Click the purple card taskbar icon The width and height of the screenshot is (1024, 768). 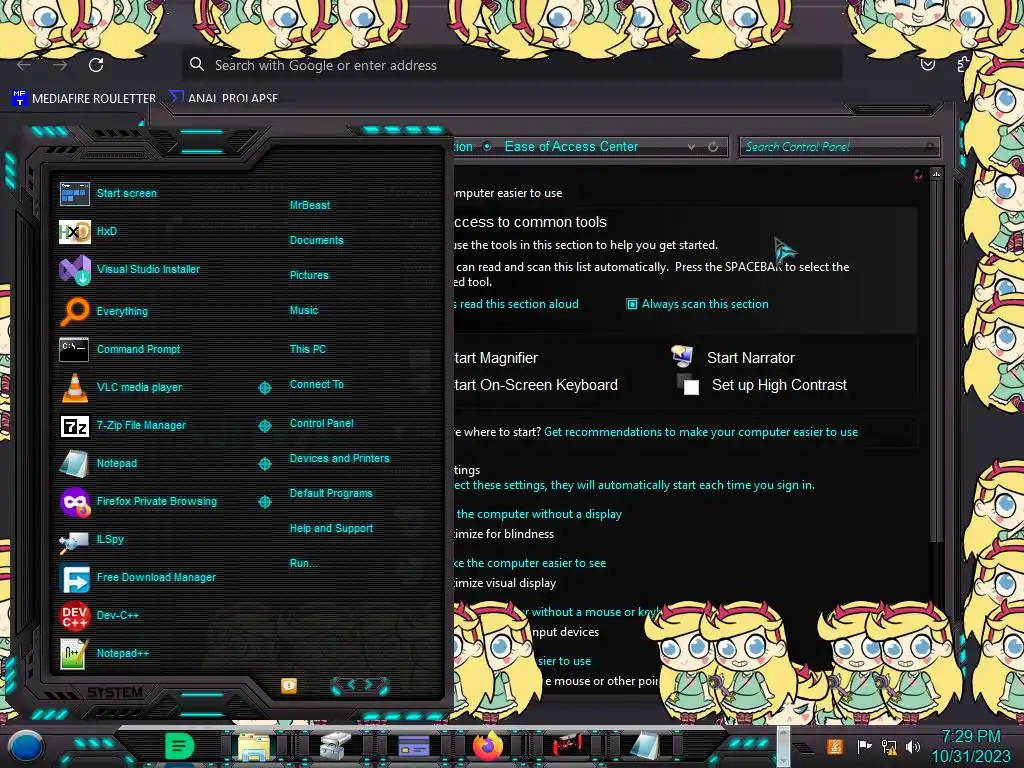point(413,746)
